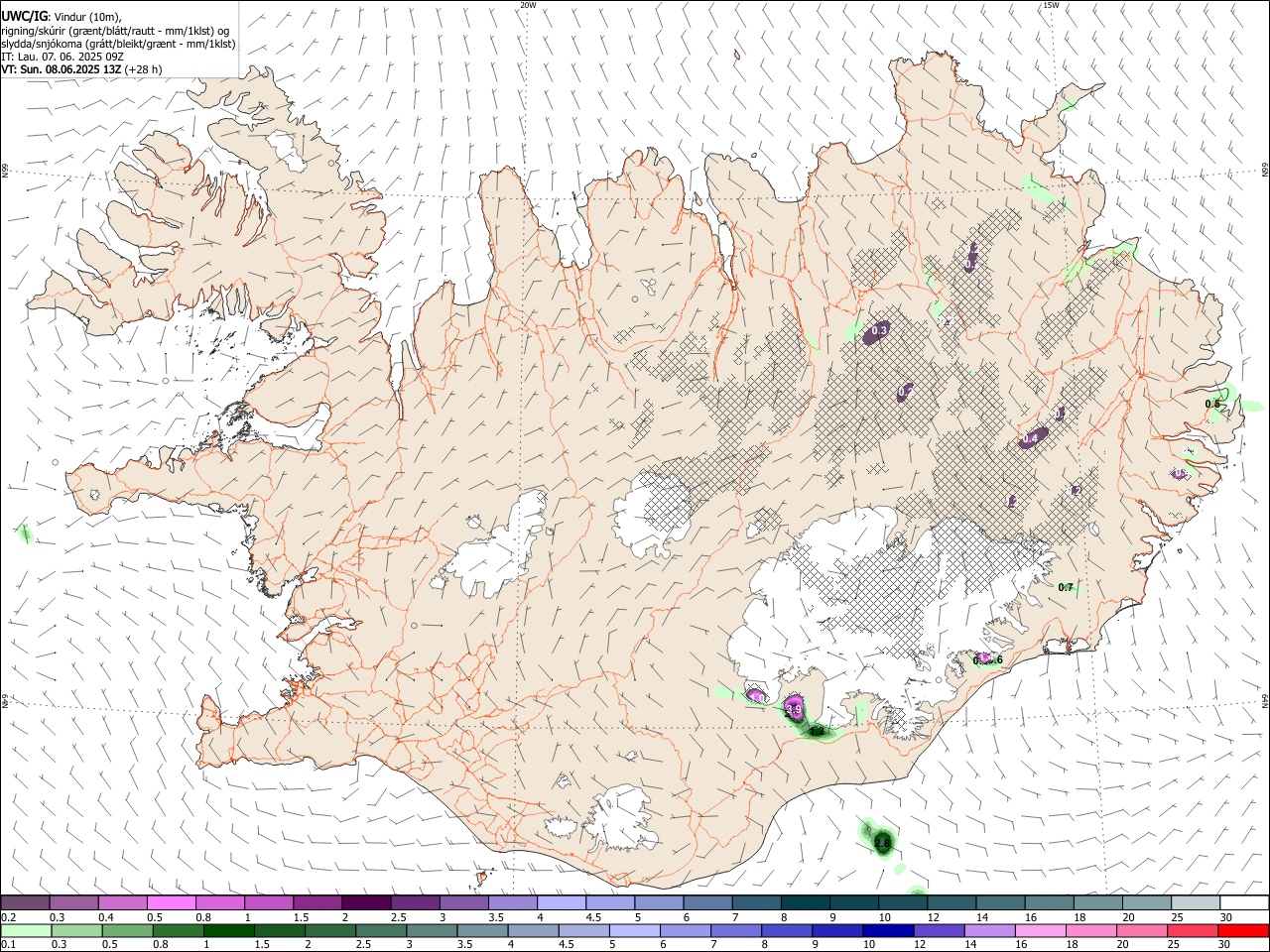
Task: Select the red-pink 25 swatch on rain scale
Action: 1193,931
